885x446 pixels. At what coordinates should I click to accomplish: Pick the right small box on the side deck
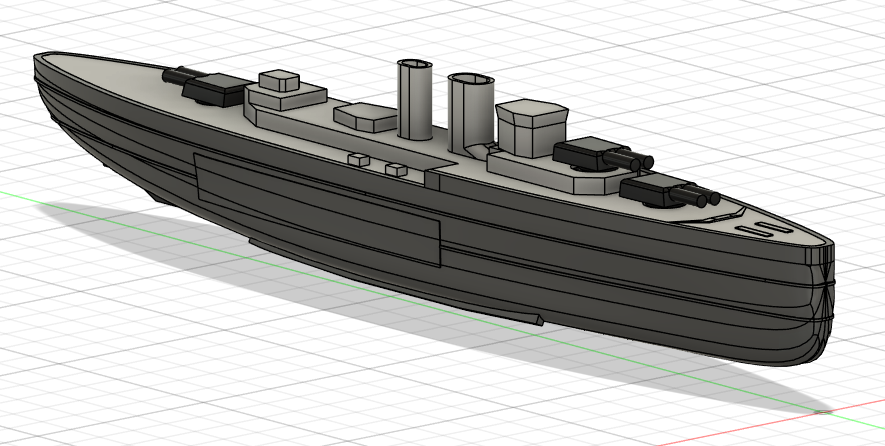396,169
